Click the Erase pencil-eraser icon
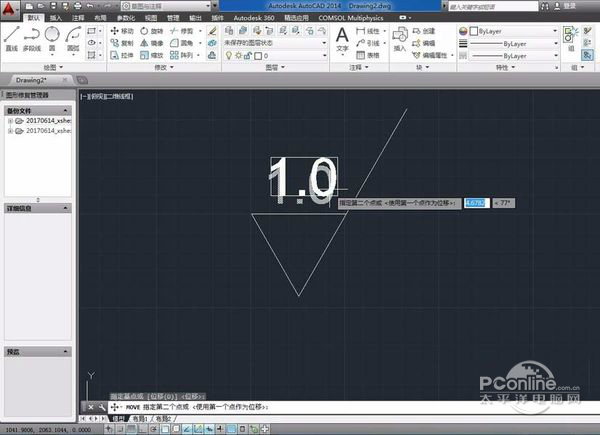Screen dimensions: 600x435 pyautogui.click(x=212, y=31)
